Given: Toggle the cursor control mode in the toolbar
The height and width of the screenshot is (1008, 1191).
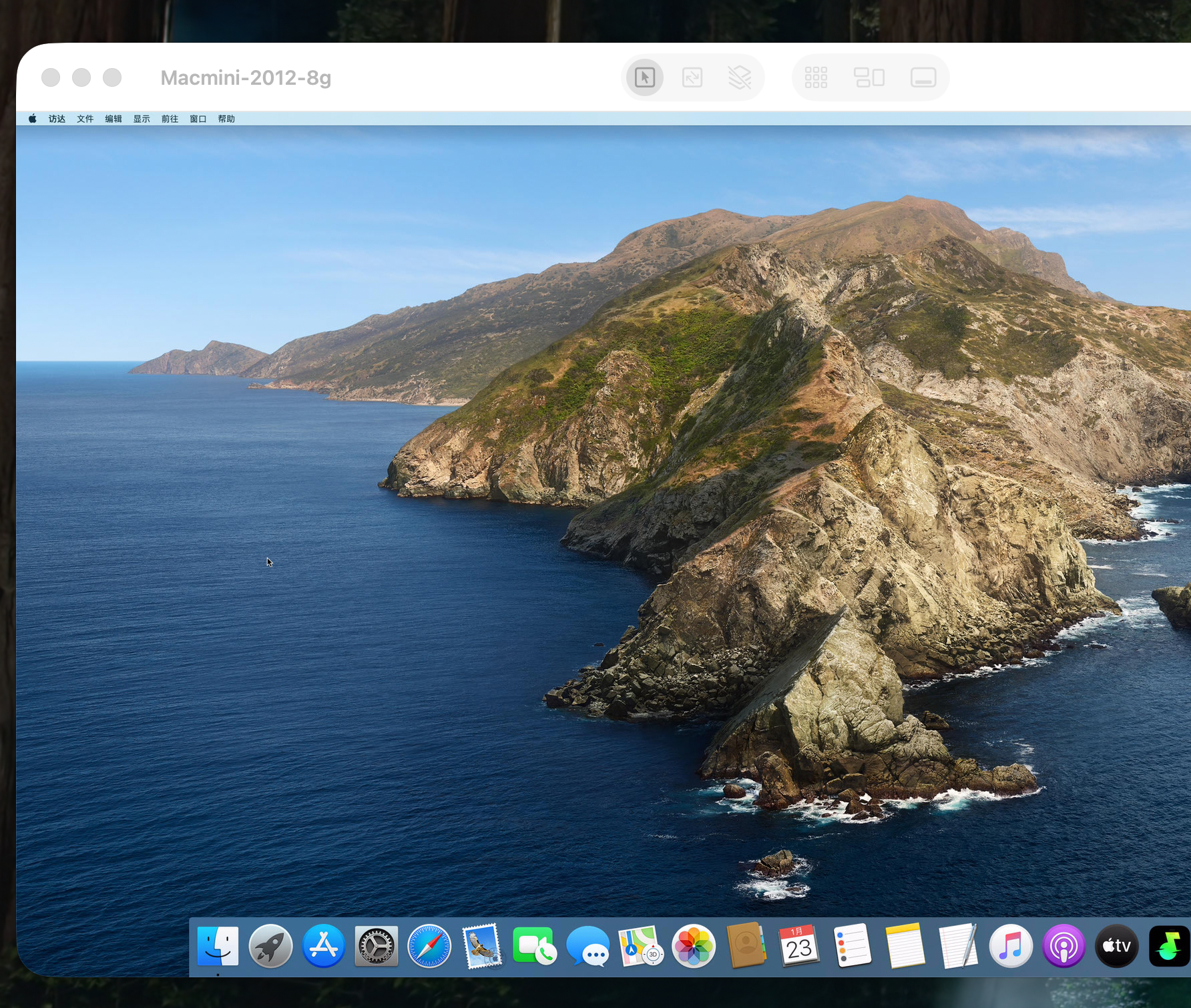Looking at the screenshot, I should [x=644, y=77].
